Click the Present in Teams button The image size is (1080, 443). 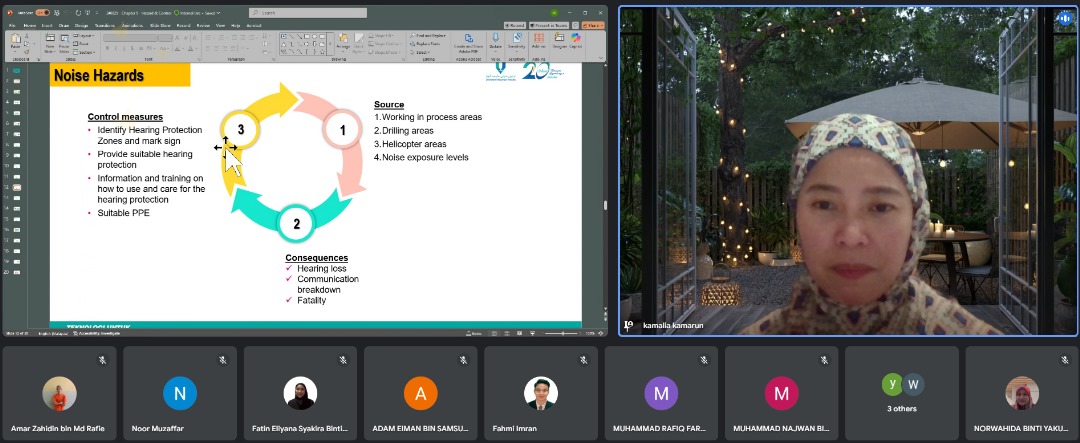click(548, 25)
